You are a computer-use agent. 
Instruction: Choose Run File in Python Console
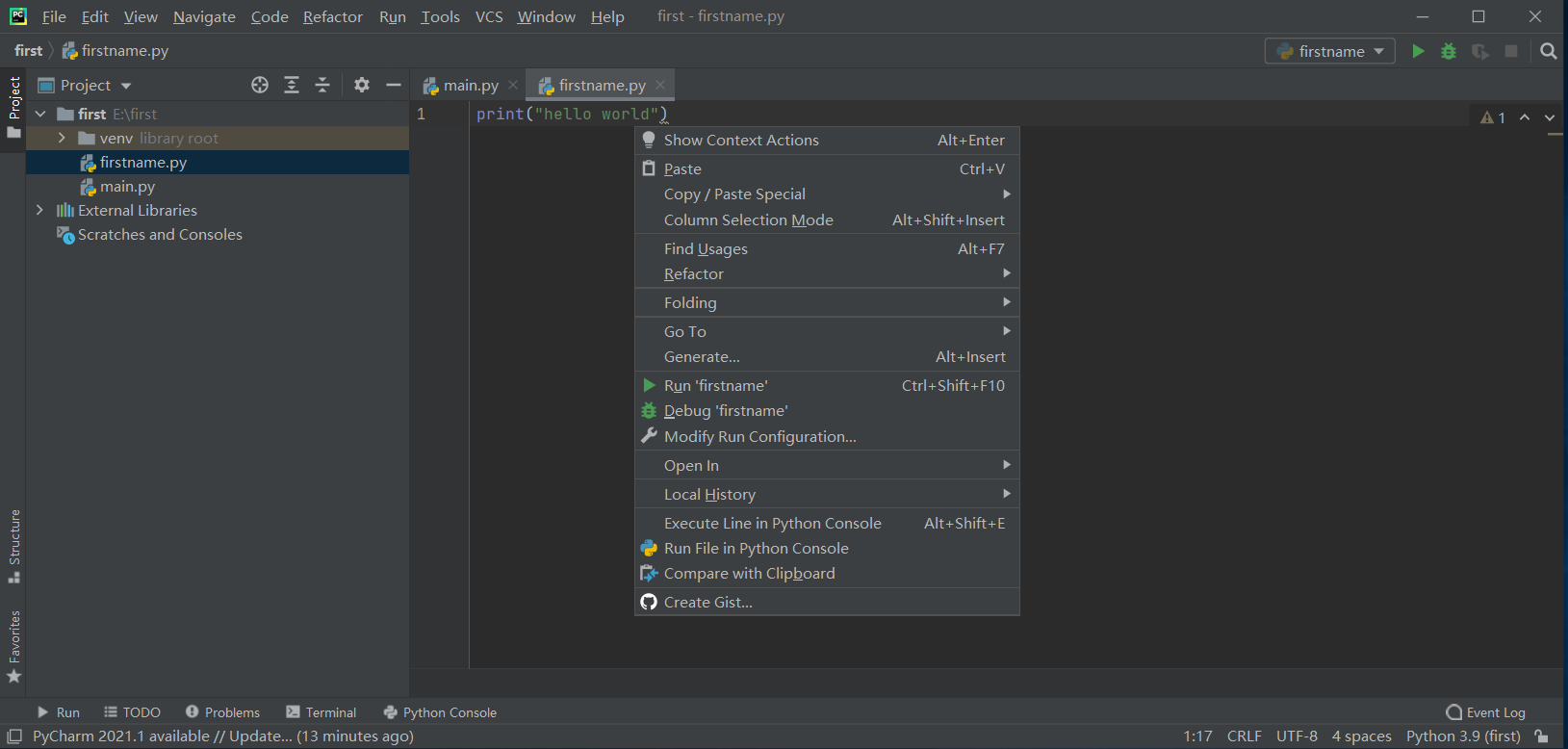827,549
